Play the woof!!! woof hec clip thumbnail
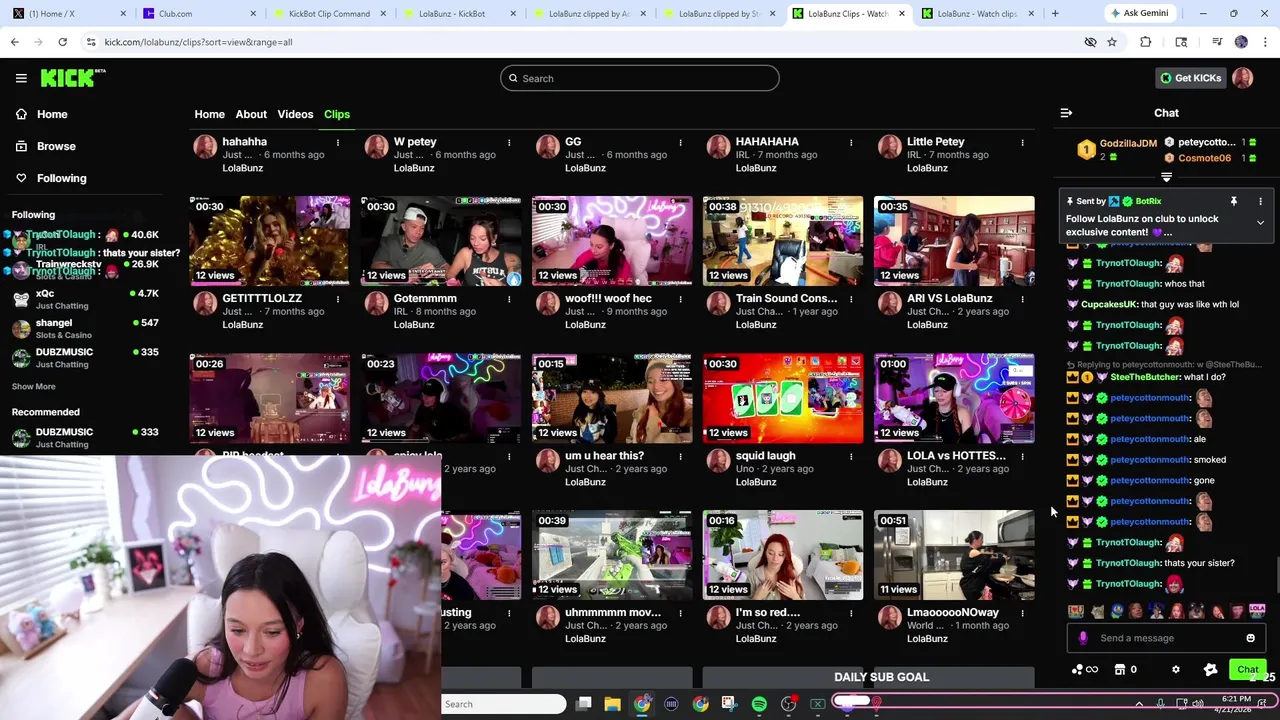Viewport: 1280px width, 720px height. (612, 241)
